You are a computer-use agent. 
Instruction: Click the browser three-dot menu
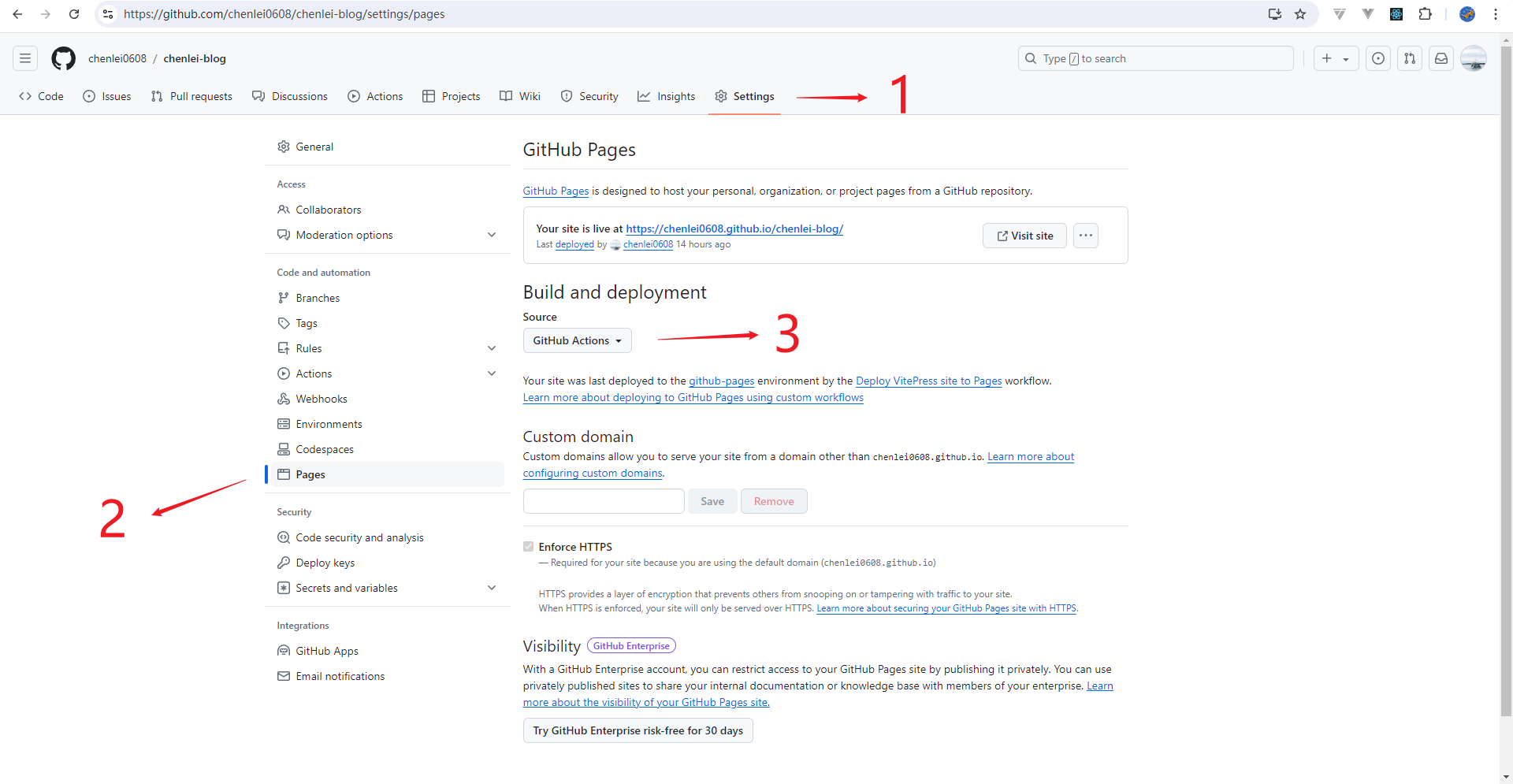click(1496, 14)
